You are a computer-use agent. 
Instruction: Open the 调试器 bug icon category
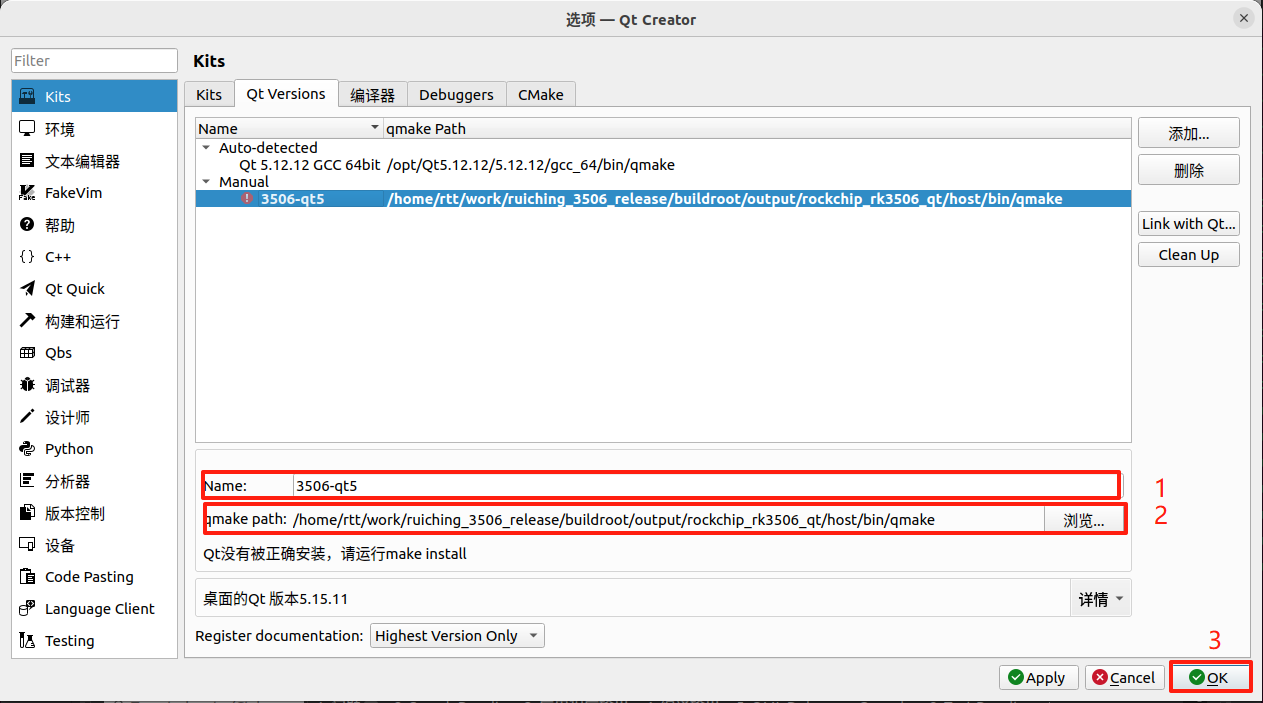pyautogui.click(x=28, y=385)
